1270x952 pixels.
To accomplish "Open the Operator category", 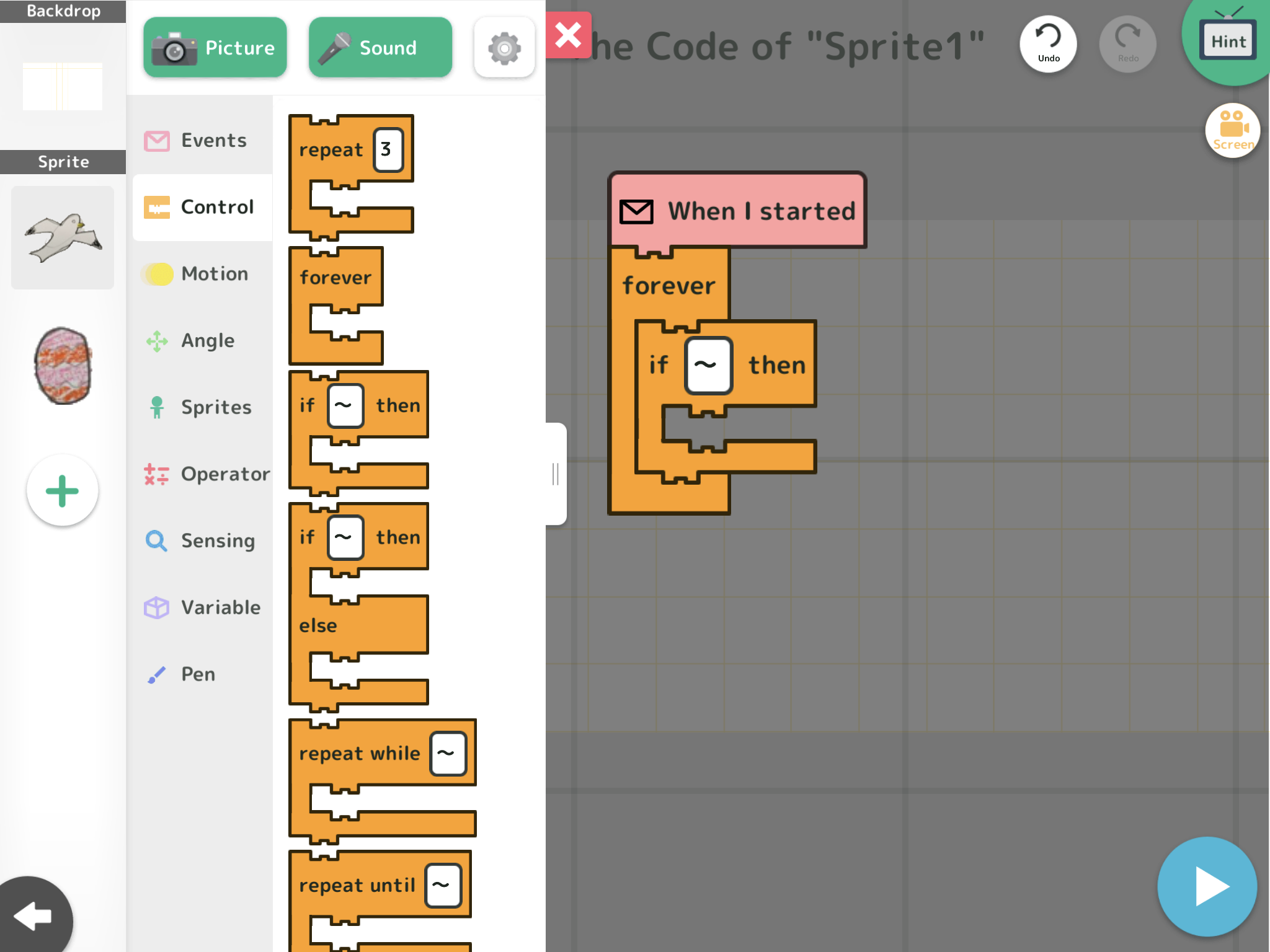I will click(x=202, y=474).
